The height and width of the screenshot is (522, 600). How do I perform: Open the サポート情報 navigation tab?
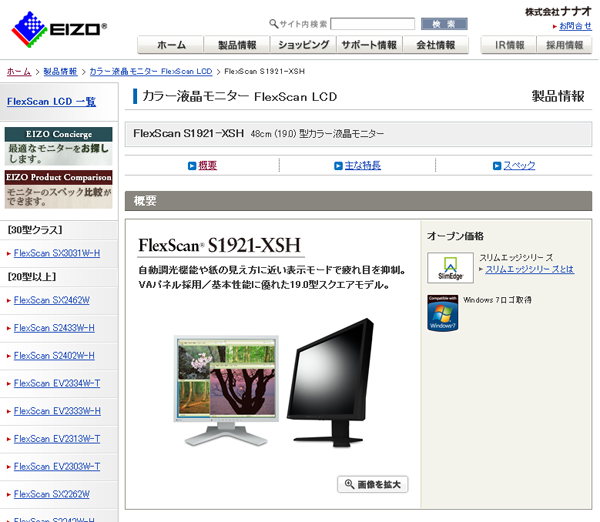(369, 45)
